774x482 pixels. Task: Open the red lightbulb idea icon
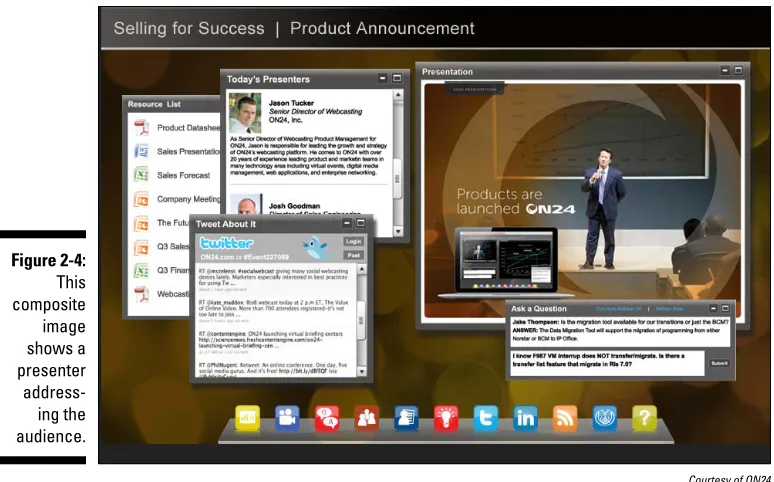[446, 418]
